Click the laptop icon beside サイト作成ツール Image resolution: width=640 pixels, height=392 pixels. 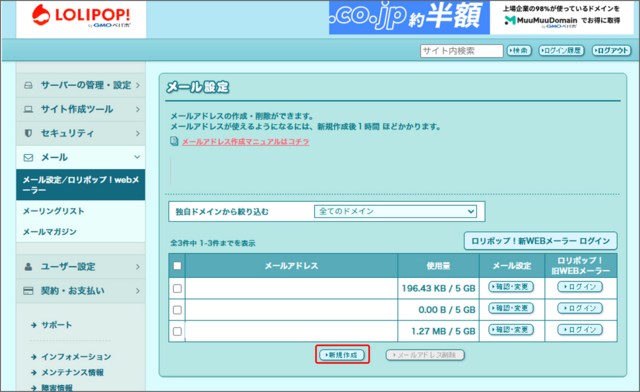28,109
